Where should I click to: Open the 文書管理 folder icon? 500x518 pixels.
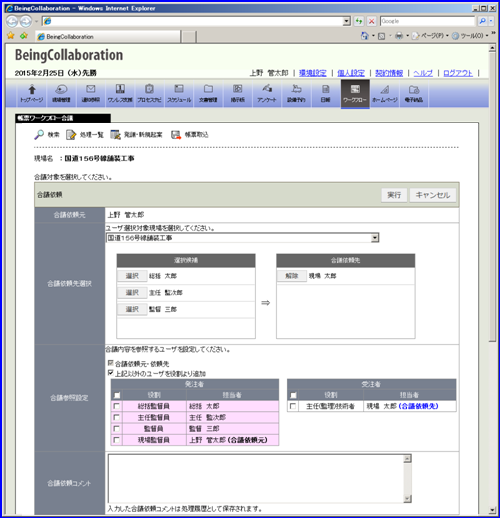[x=208, y=94]
